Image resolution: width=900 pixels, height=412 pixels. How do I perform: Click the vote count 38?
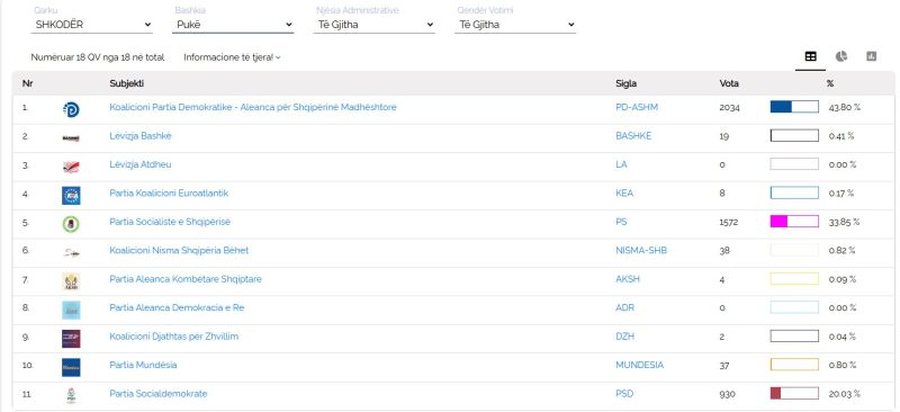[724, 251]
